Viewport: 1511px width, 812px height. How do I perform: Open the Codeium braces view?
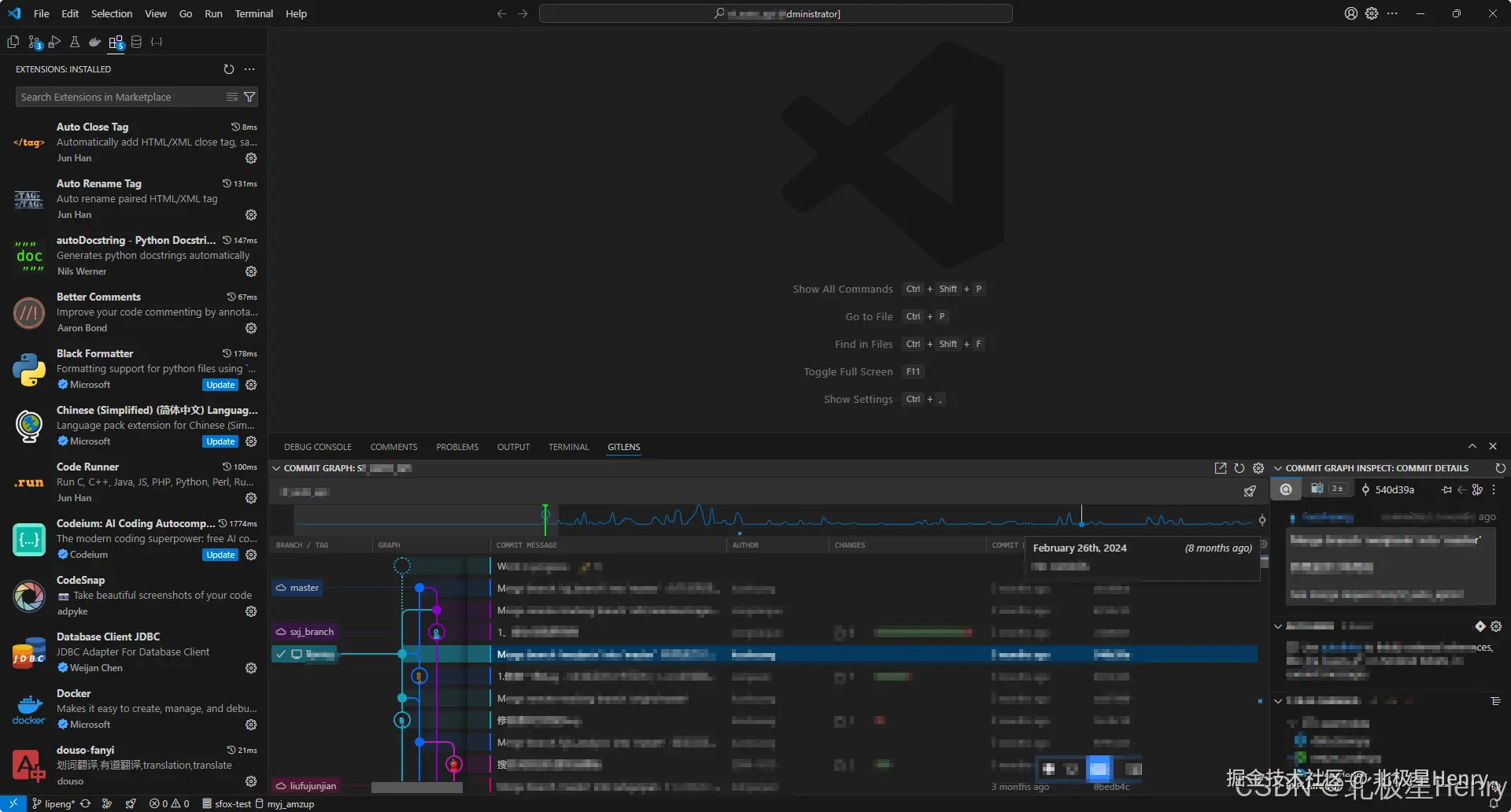(x=157, y=42)
